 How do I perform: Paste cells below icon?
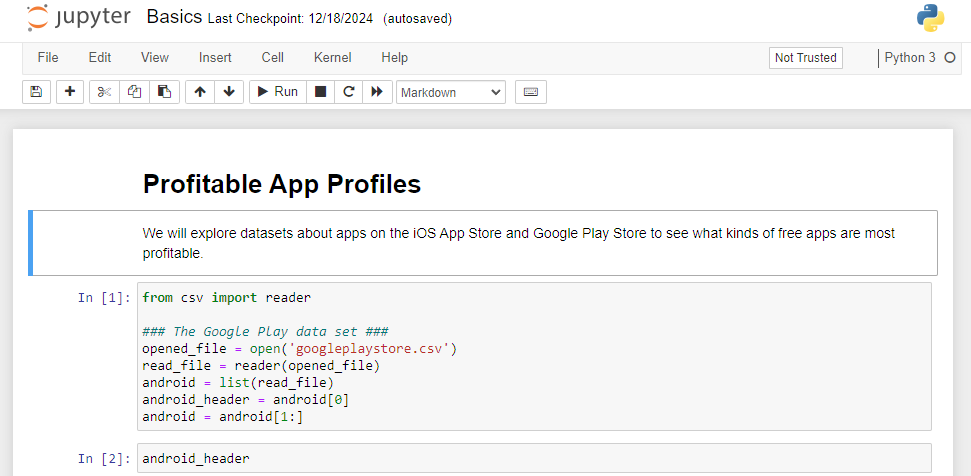[164, 92]
